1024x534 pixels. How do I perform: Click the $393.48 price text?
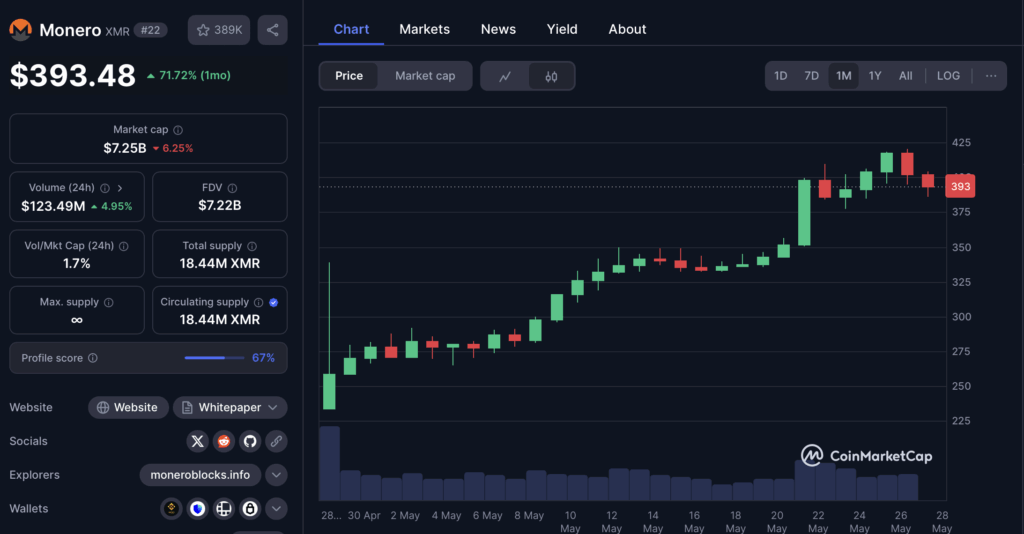click(x=72, y=75)
